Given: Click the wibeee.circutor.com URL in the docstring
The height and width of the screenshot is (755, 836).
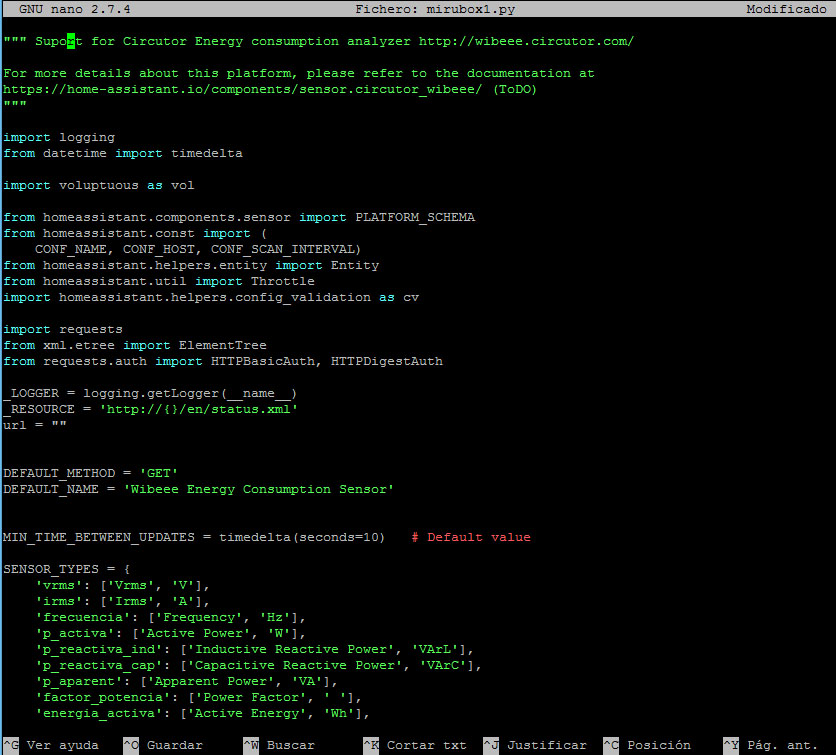Looking at the screenshot, I should coord(526,41).
